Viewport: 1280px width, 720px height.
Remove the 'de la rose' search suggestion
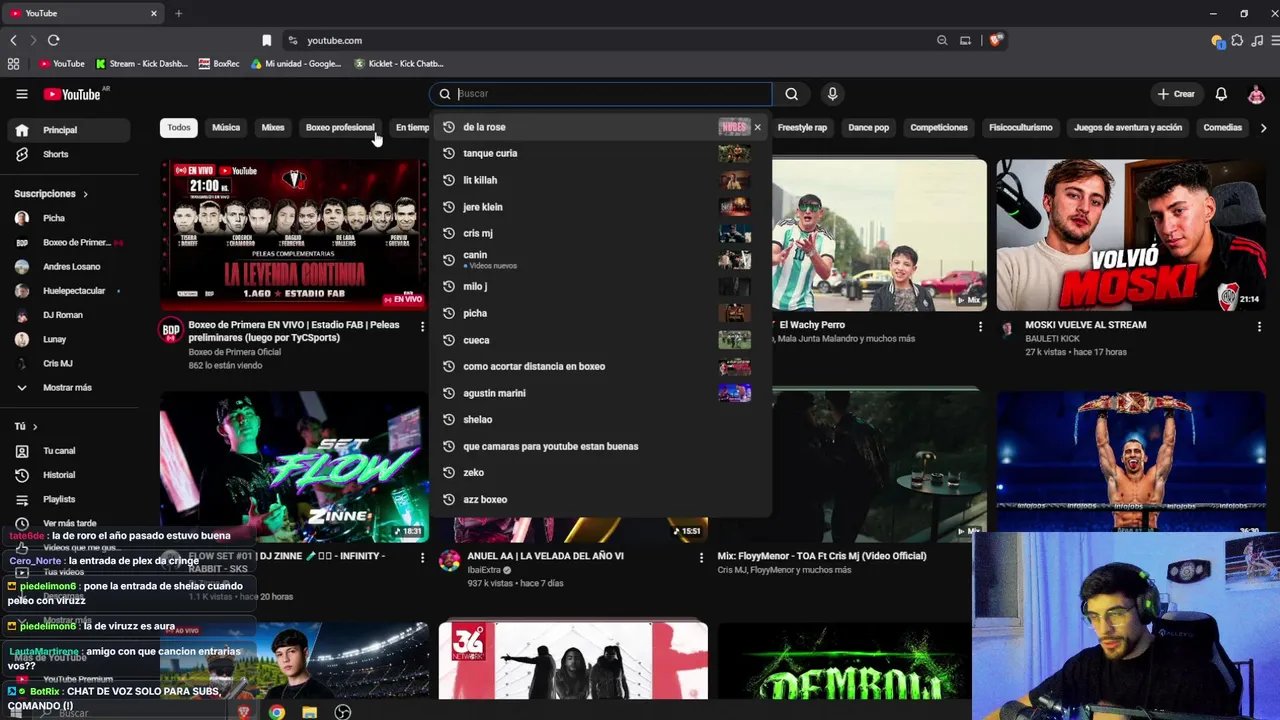(757, 127)
